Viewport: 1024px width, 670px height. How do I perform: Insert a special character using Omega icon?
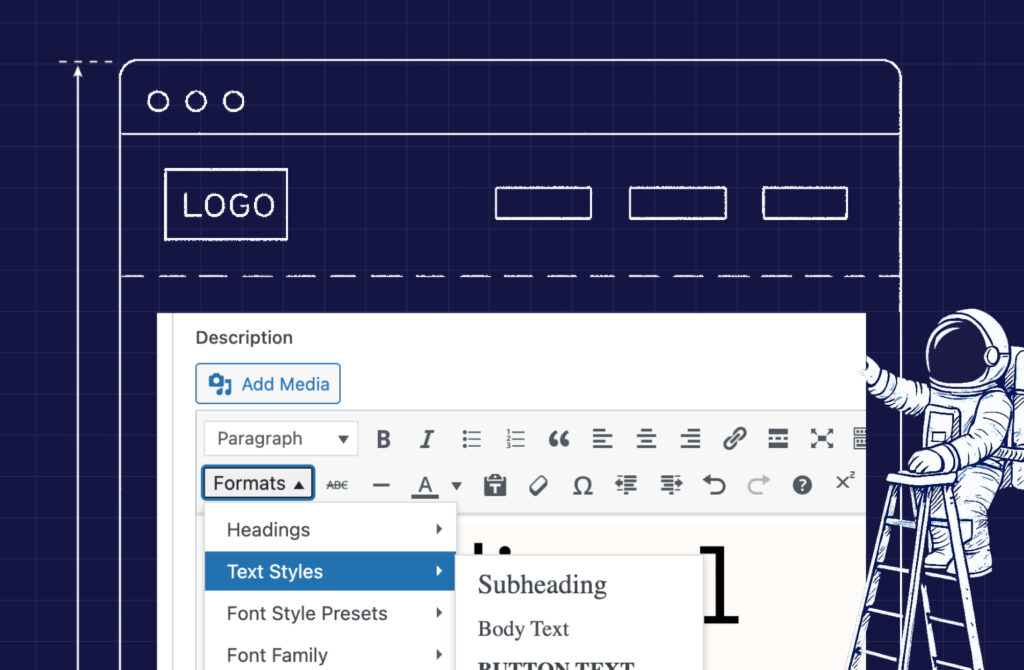click(582, 485)
